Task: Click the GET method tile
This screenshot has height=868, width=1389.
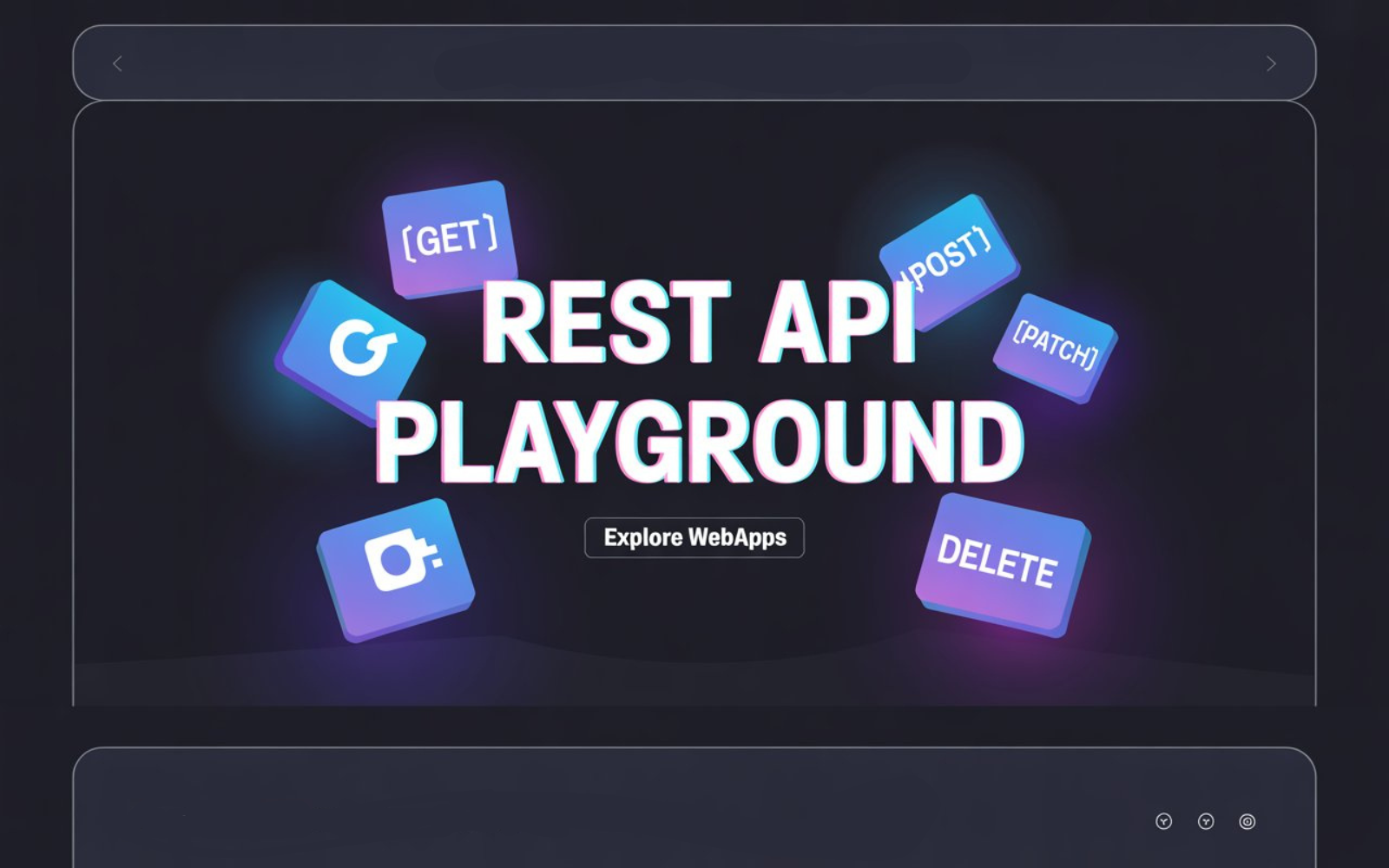Action: click(x=449, y=236)
